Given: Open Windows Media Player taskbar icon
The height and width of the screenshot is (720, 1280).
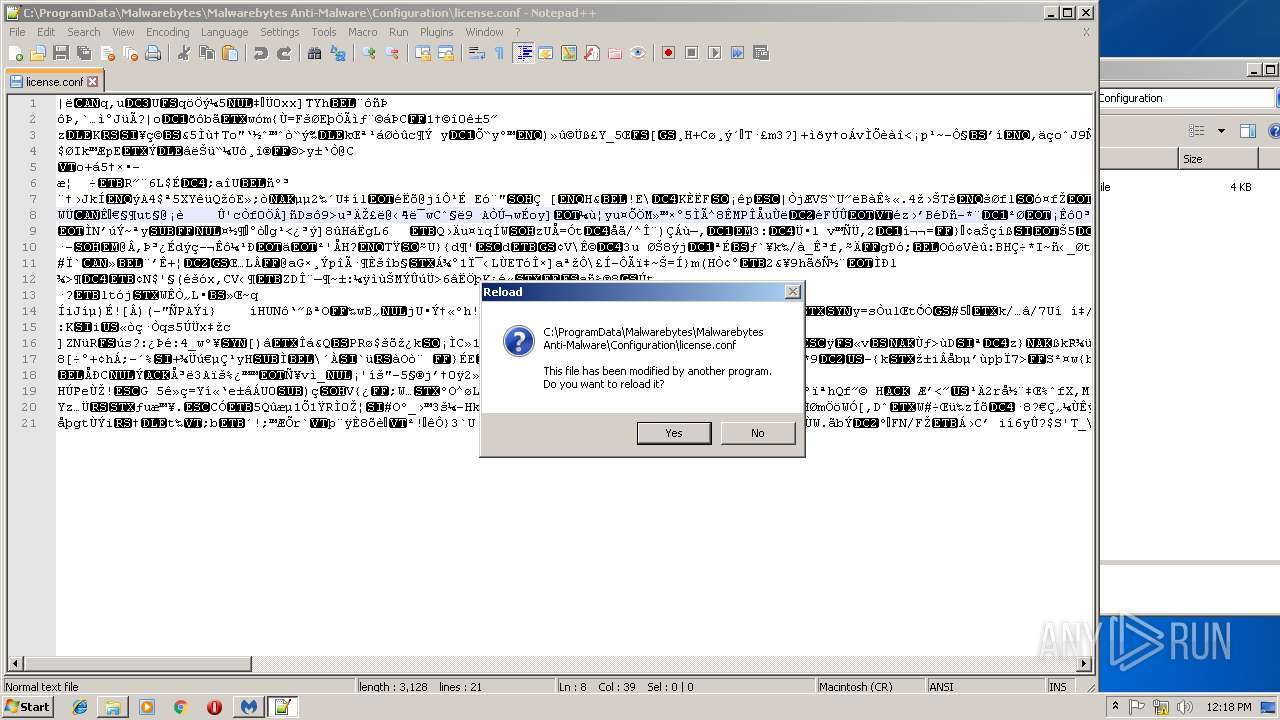Looking at the screenshot, I should click(x=147, y=707).
